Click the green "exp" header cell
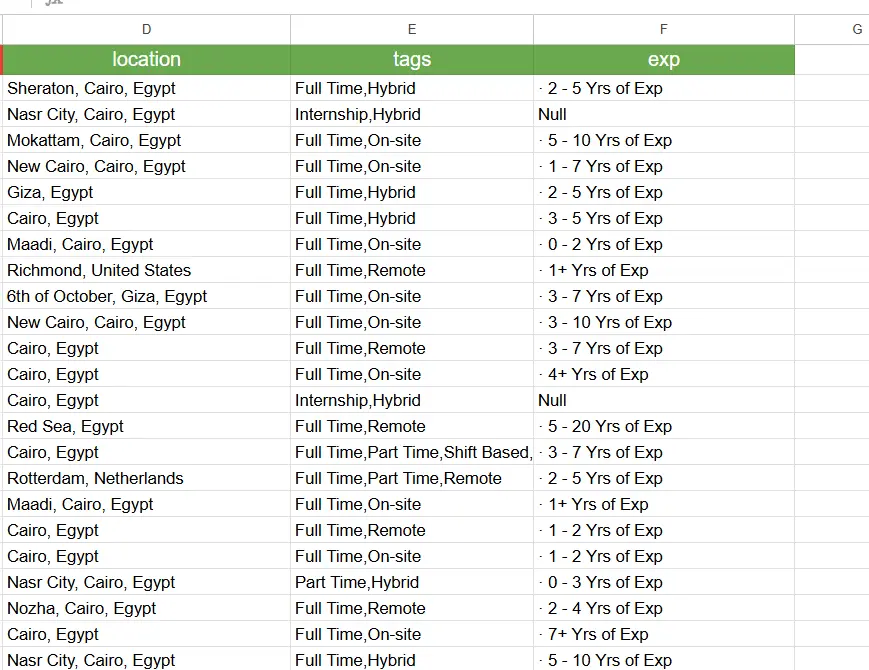This screenshot has height=670, width=869. tap(664, 60)
